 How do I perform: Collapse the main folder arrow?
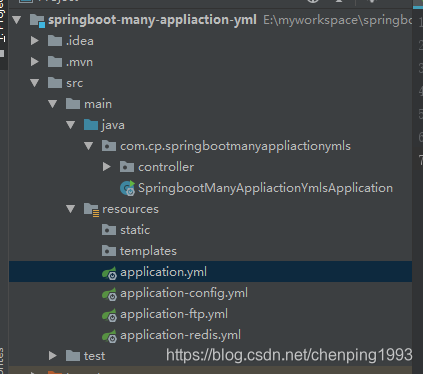[x=53, y=104]
